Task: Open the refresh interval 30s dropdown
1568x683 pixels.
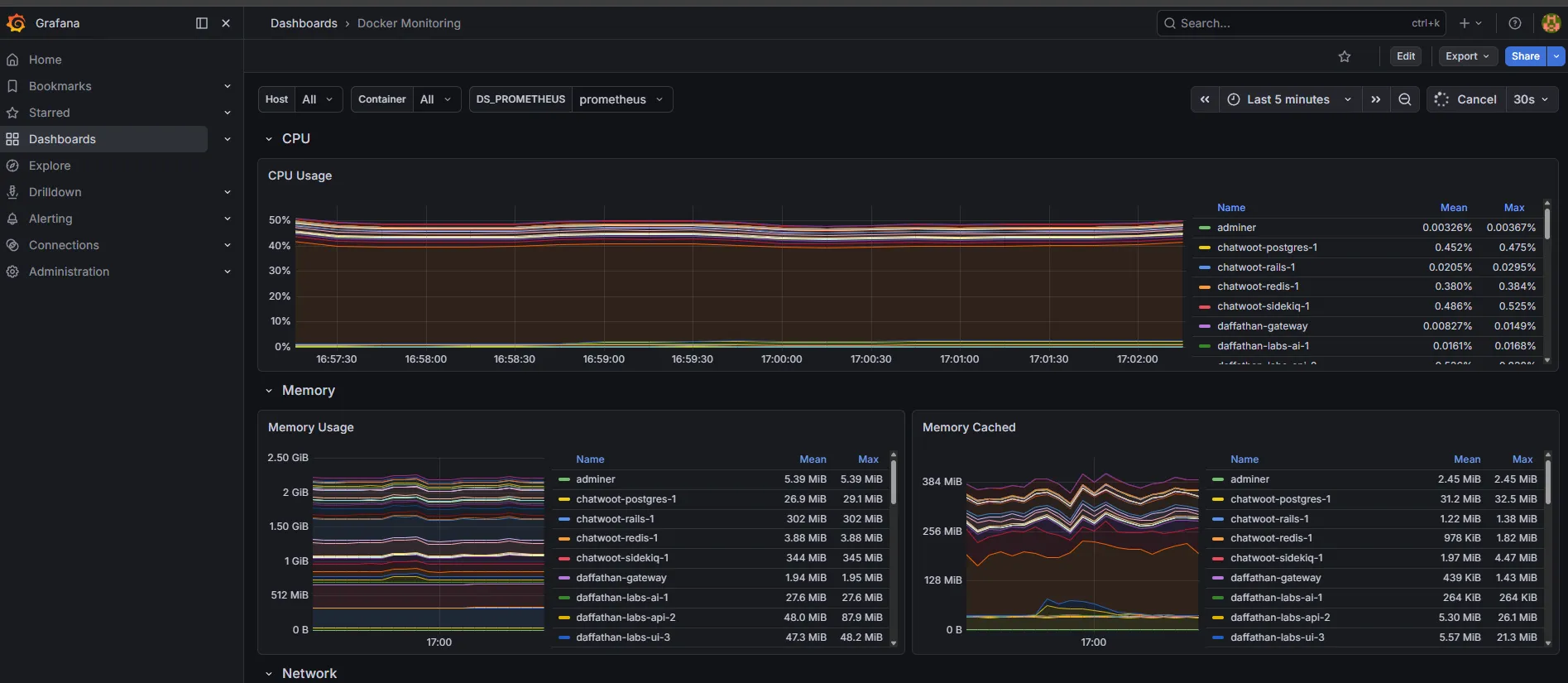Action: (1532, 99)
